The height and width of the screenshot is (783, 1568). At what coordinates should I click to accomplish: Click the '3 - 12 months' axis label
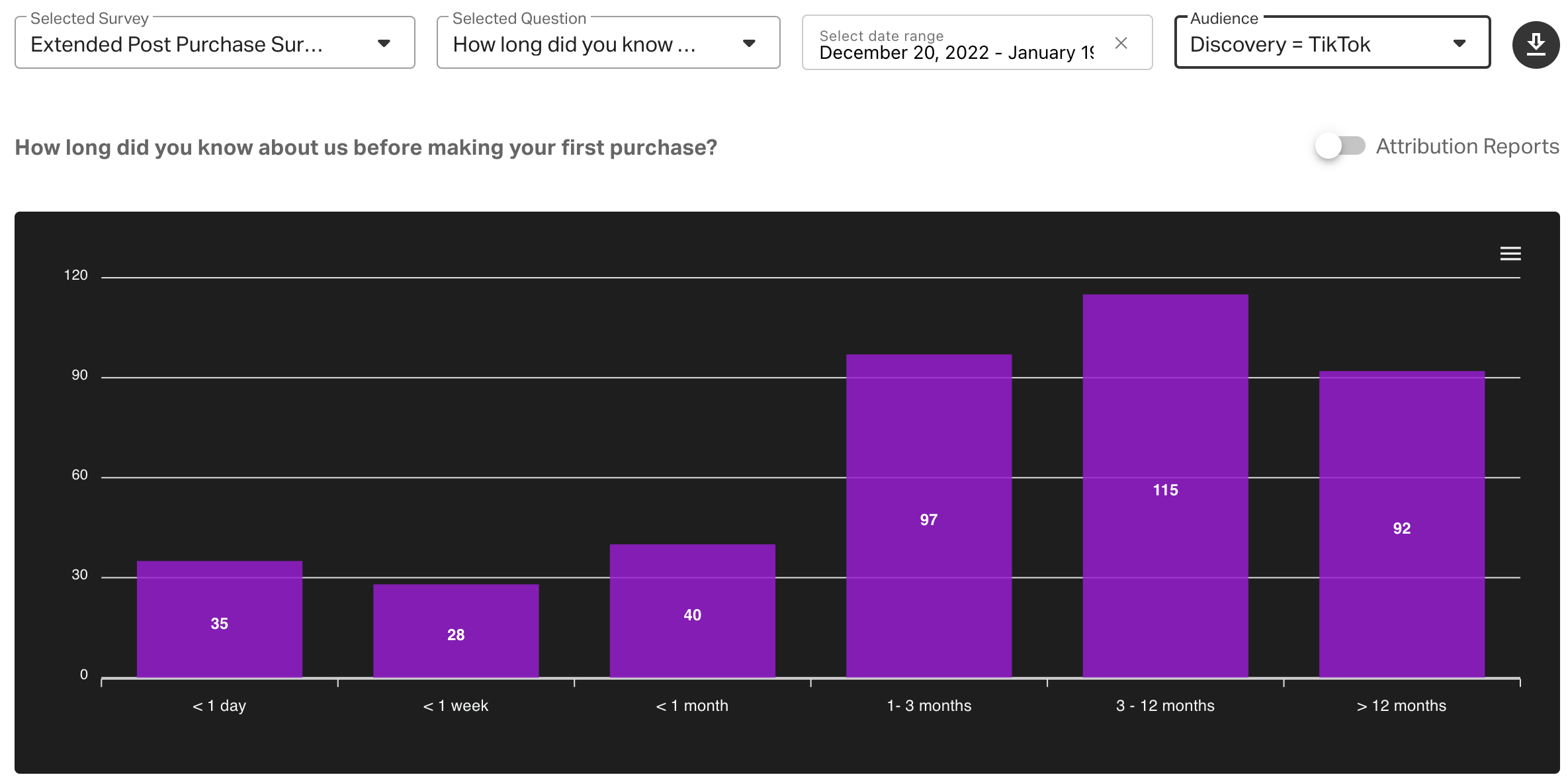click(1165, 706)
